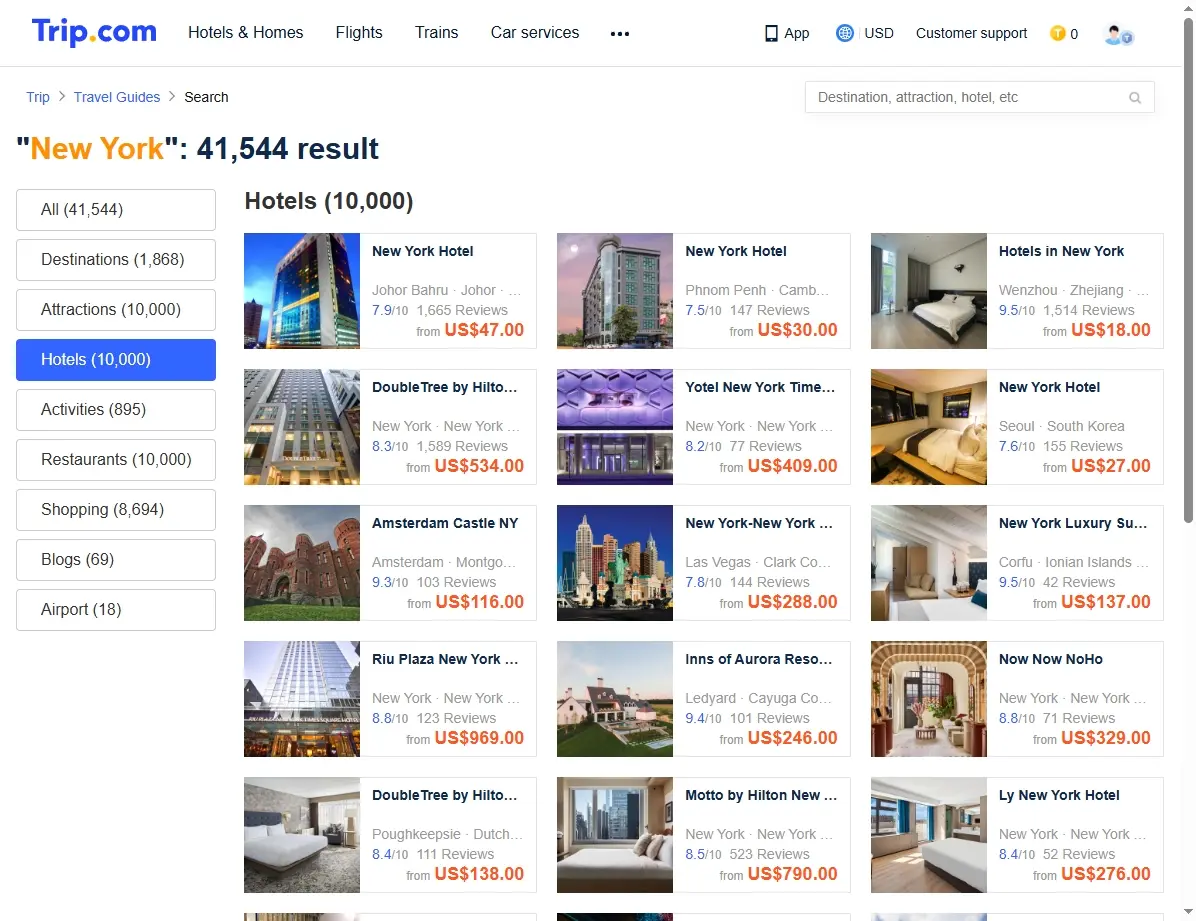Open Johor Bahru New York Hotel thumbnail
The image size is (1196, 921).
click(302, 291)
